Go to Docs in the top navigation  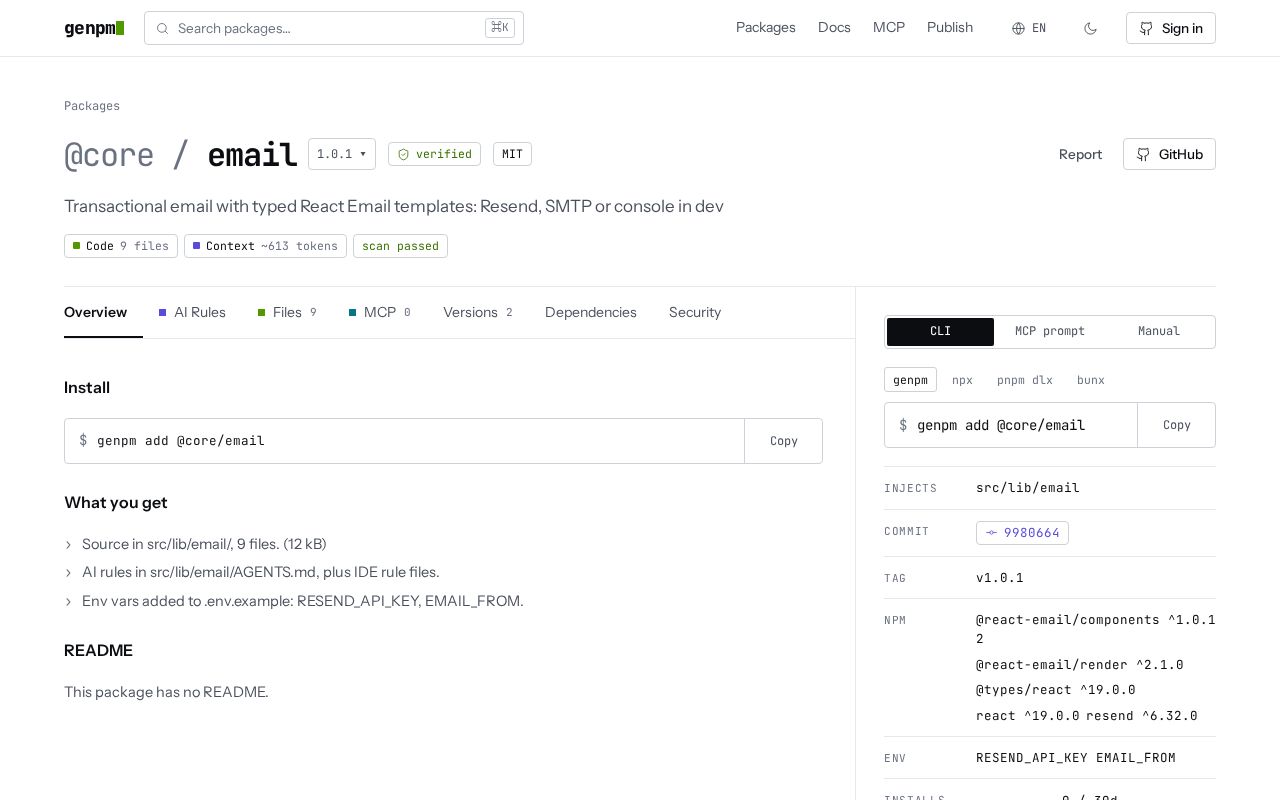(x=834, y=28)
